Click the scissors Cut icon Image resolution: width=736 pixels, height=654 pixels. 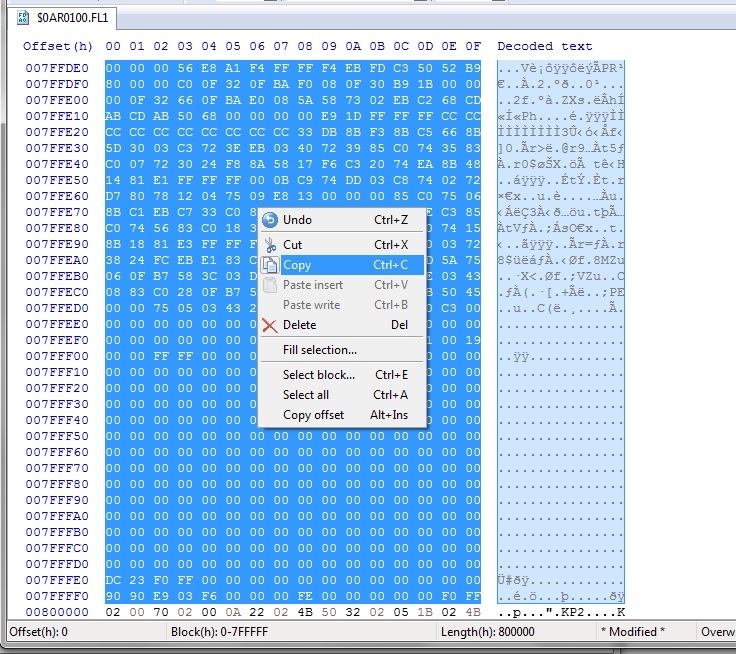(x=270, y=245)
